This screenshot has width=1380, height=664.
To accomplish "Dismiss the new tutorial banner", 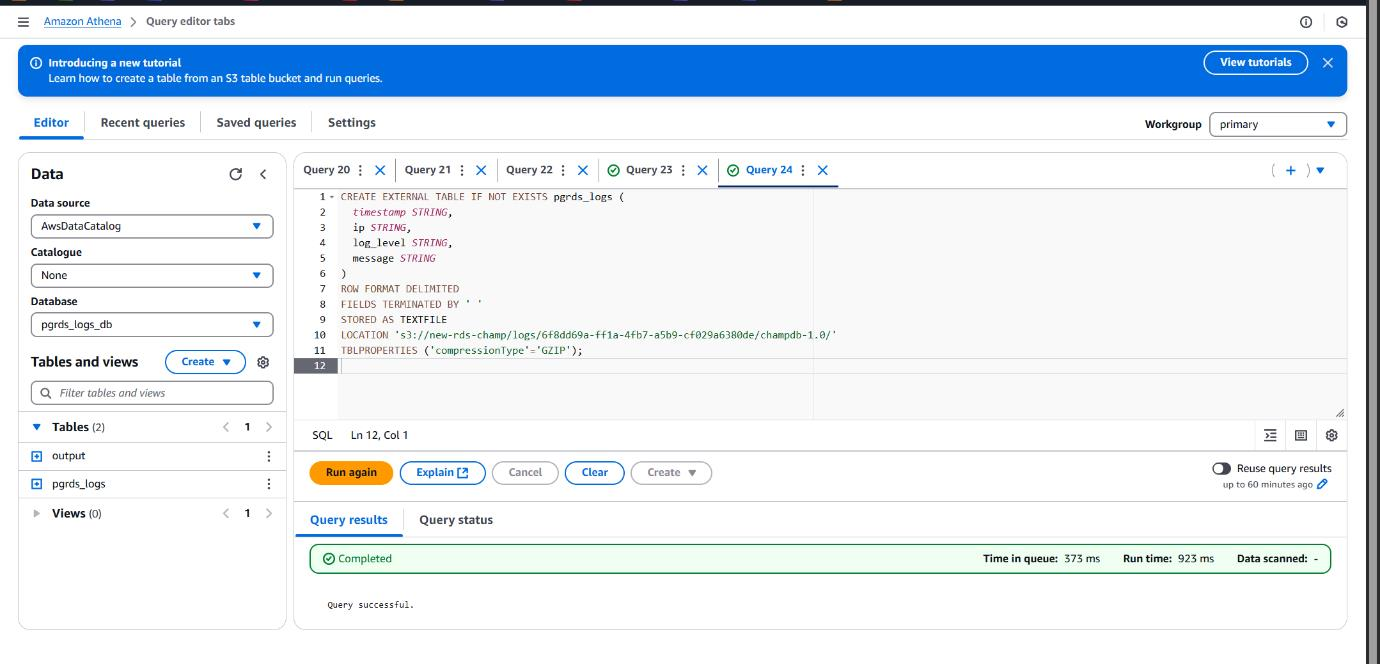I will (1327, 62).
